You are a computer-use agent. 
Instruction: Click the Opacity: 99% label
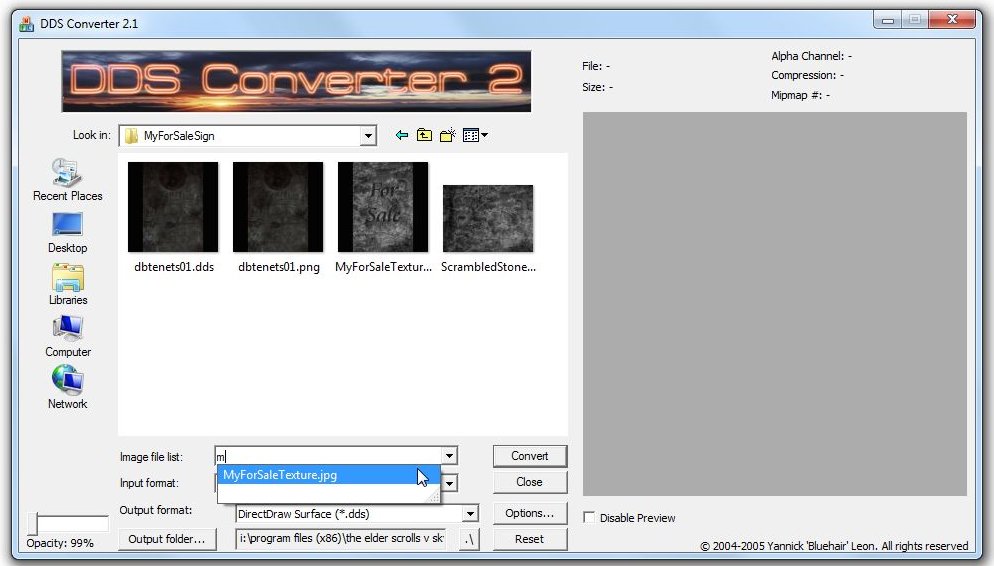tap(60, 543)
